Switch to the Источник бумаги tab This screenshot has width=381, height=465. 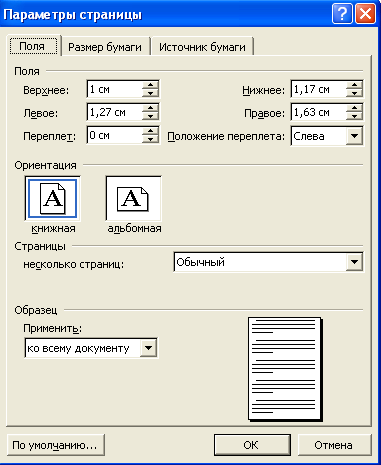[202, 47]
